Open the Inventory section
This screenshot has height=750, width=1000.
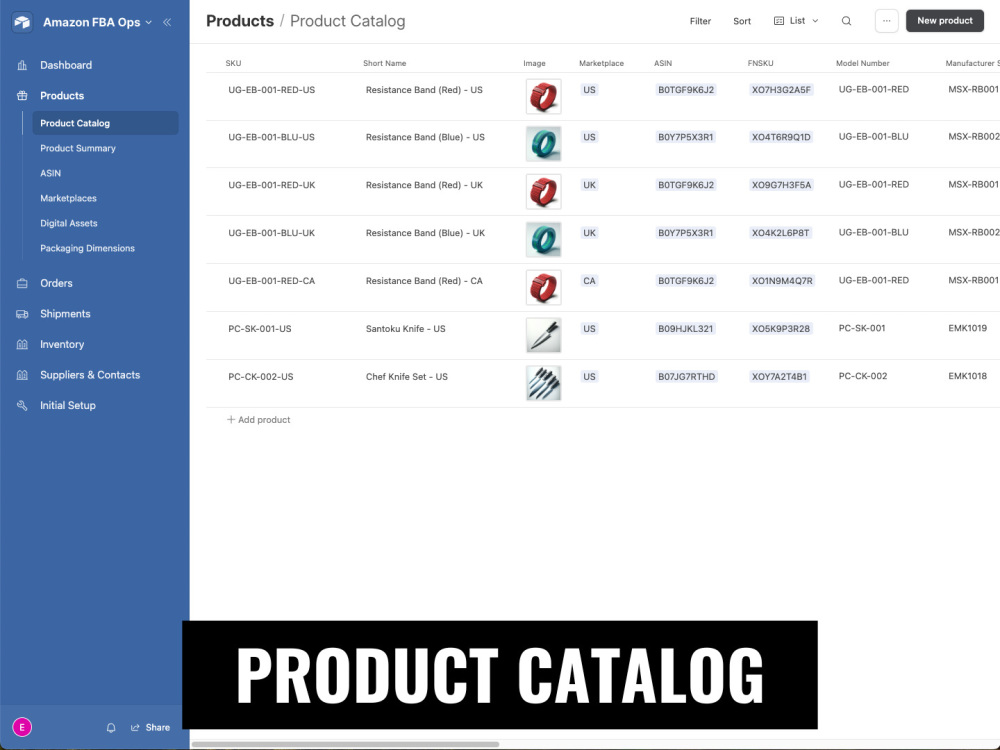(62, 344)
